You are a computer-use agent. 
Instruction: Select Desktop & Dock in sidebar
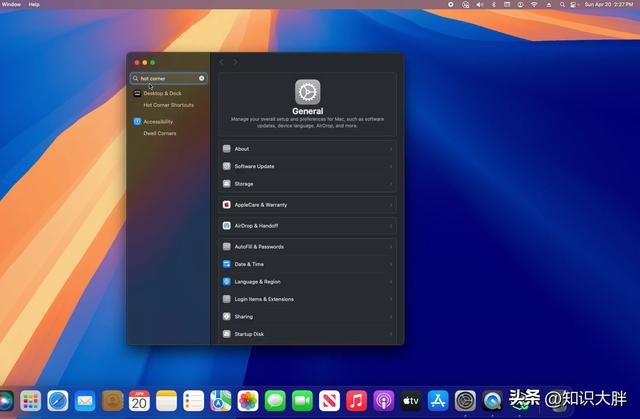[162, 93]
